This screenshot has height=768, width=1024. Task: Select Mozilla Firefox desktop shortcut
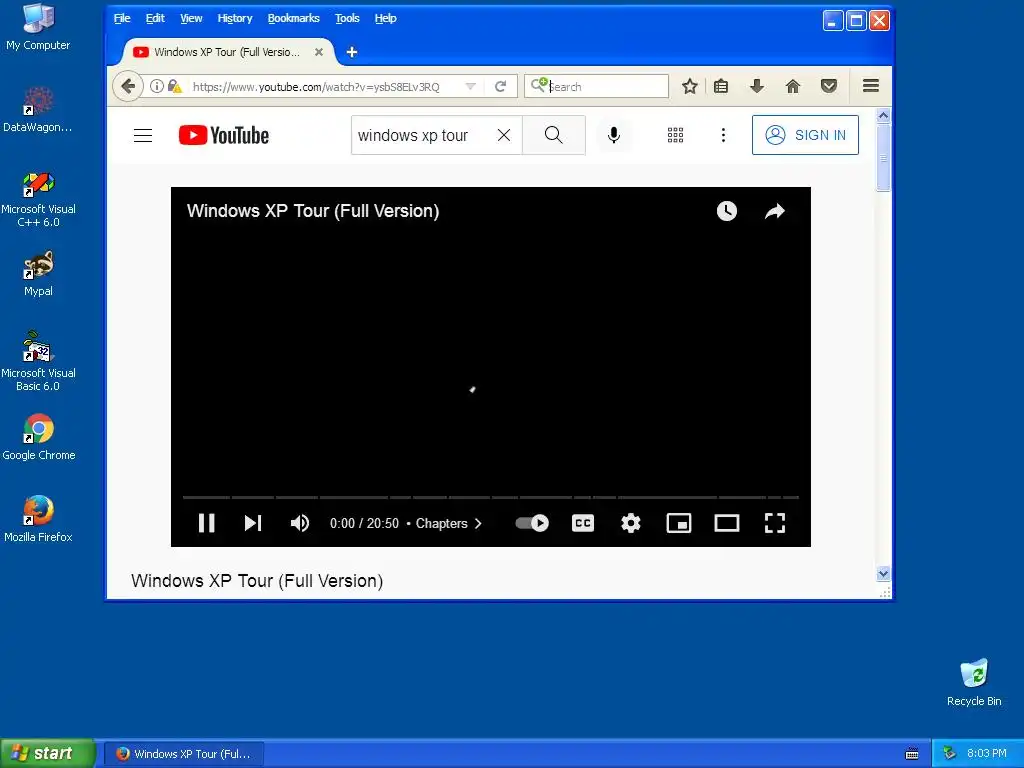coord(39,520)
